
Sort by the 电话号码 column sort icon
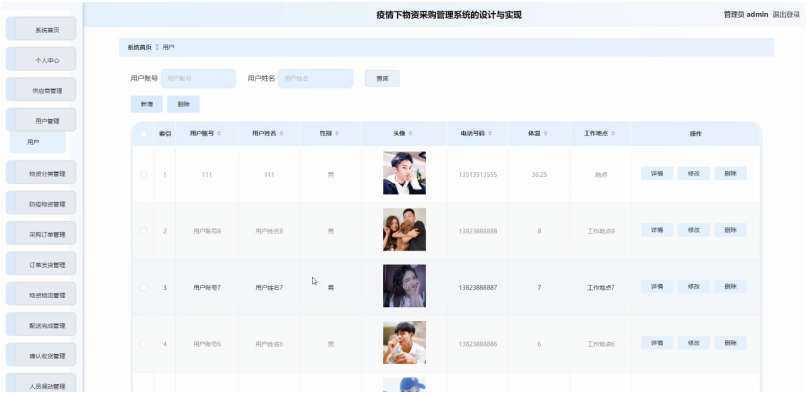[x=490, y=134]
